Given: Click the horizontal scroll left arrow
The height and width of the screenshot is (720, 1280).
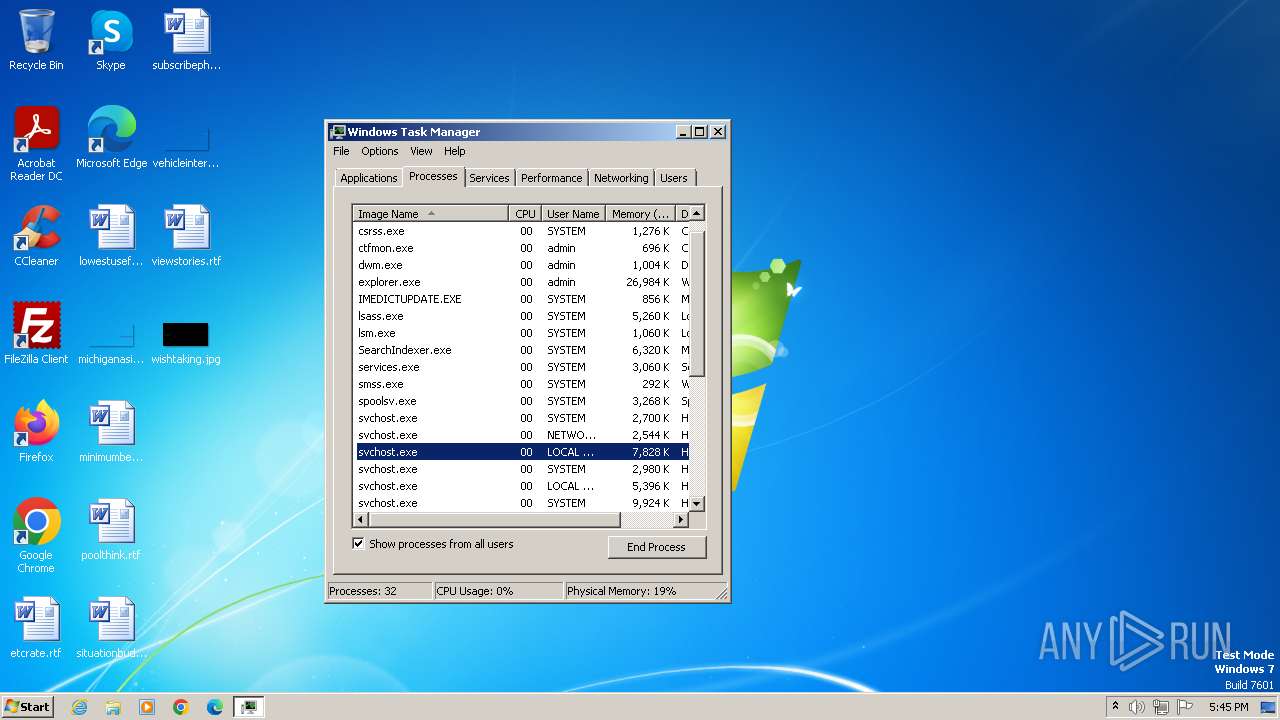Looking at the screenshot, I should click(x=361, y=520).
